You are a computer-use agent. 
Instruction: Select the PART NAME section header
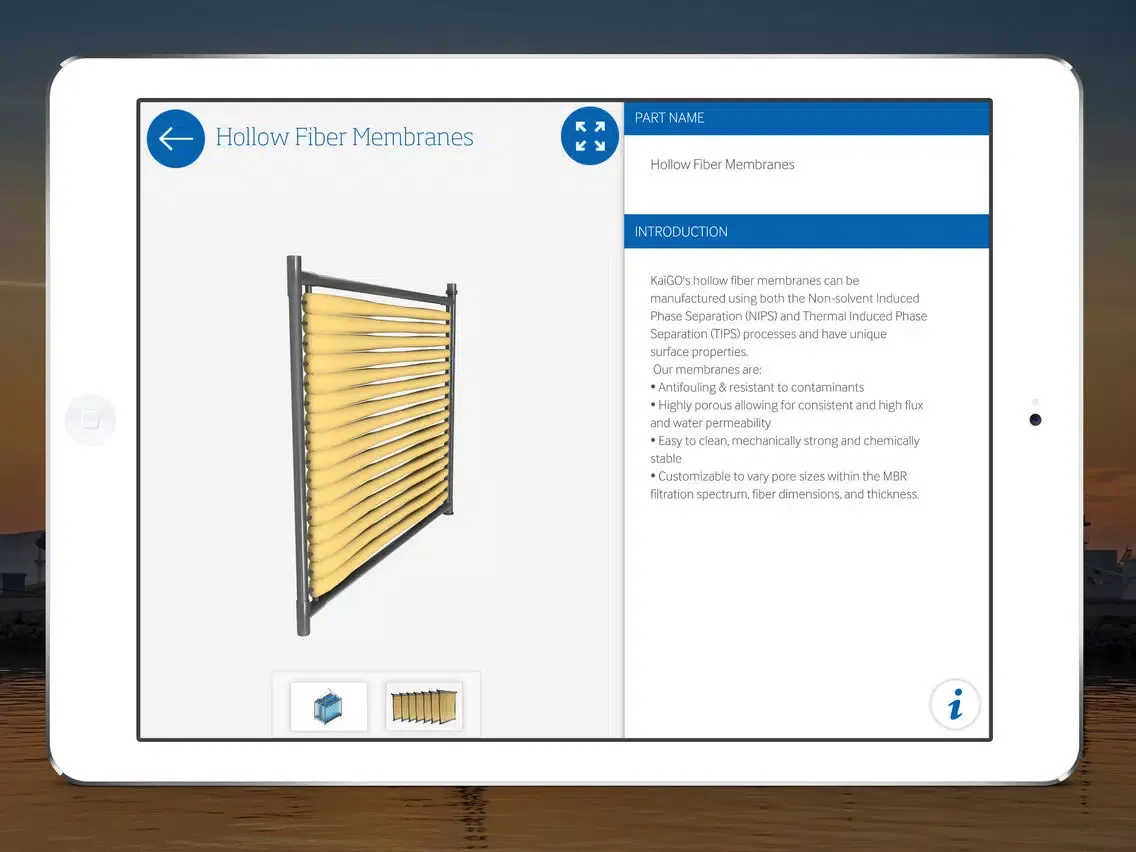806,118
